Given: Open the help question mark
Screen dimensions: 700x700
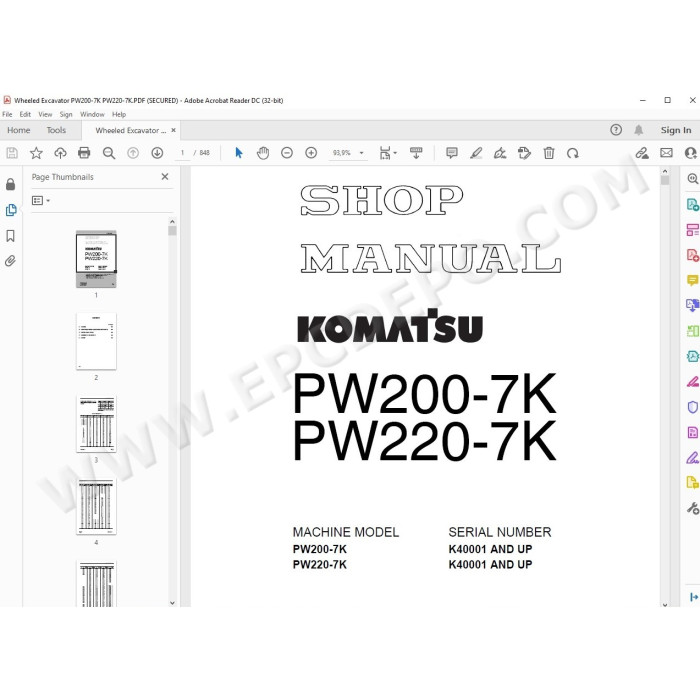Looking at the screenshot, I should 616,130.
